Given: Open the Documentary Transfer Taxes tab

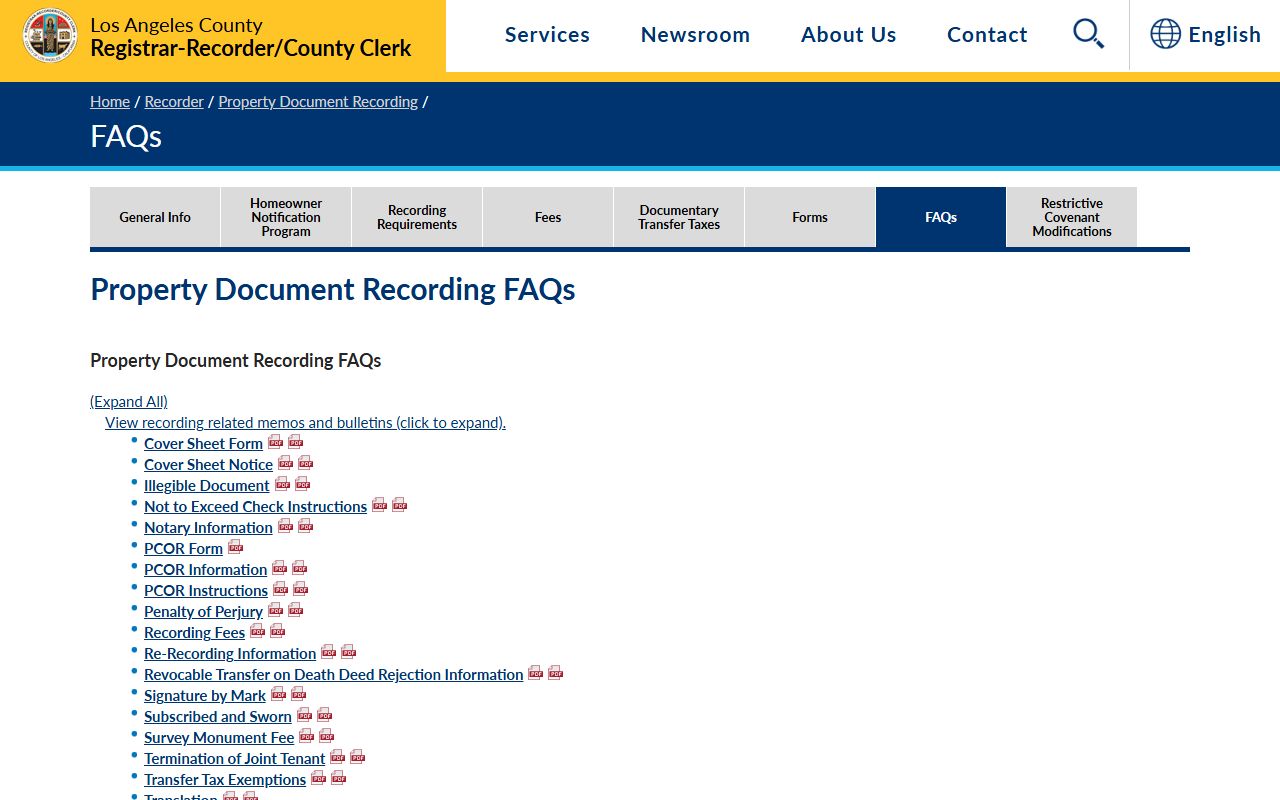Looking at the screenshot, I should click(679, 217).
